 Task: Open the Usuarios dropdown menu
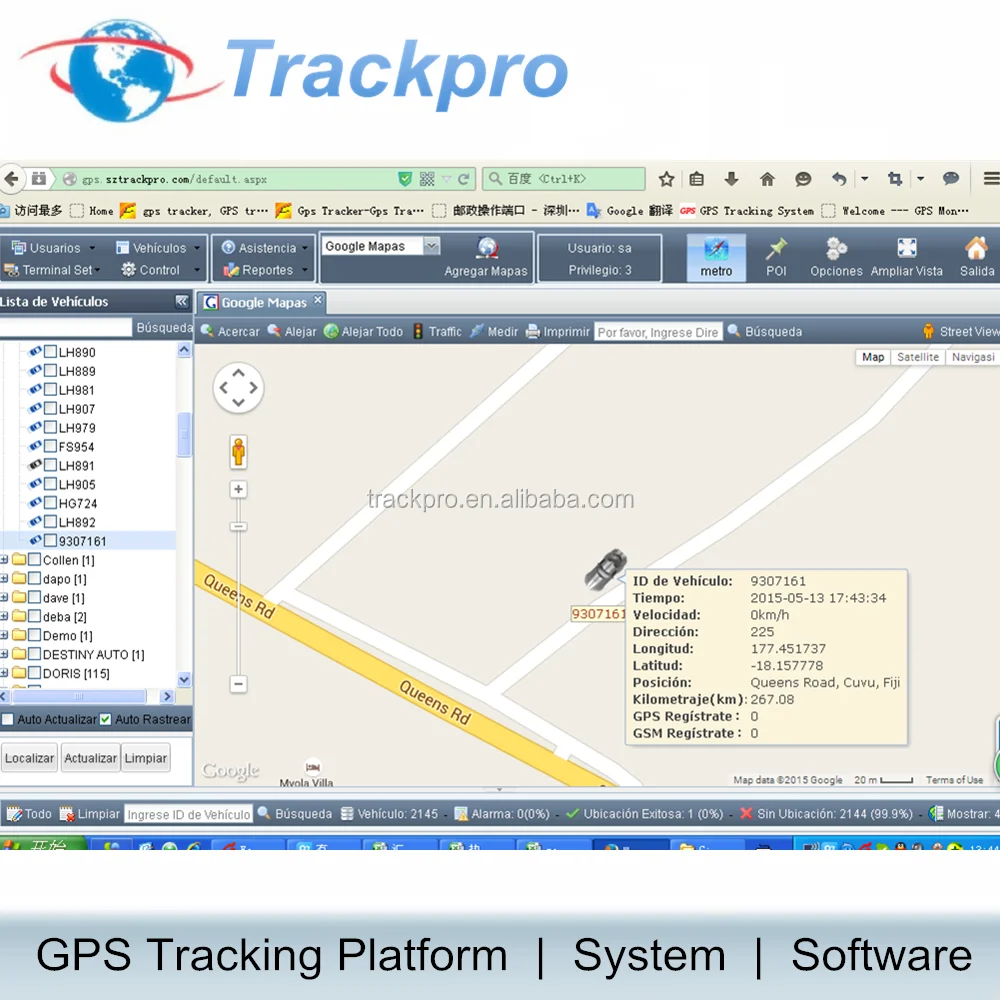pos(54,247)
